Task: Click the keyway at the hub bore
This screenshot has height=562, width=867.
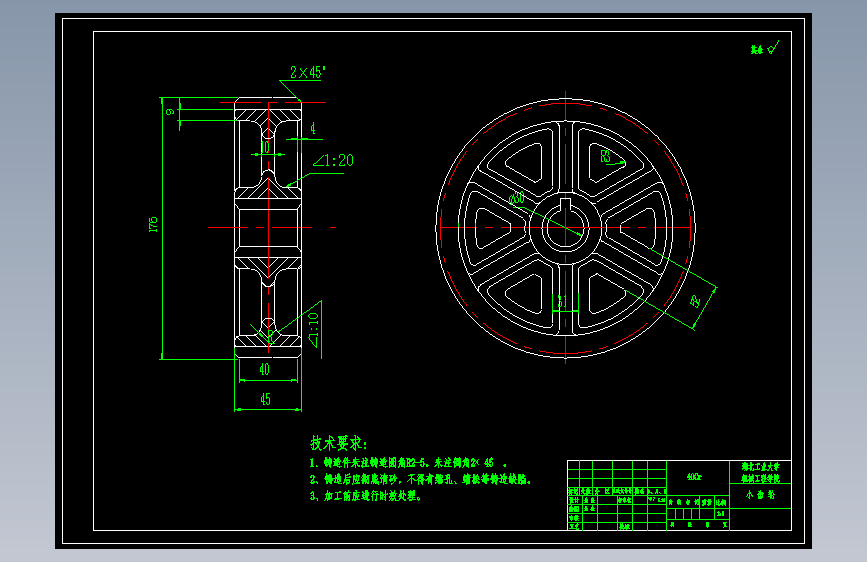Action: (566, 204)
